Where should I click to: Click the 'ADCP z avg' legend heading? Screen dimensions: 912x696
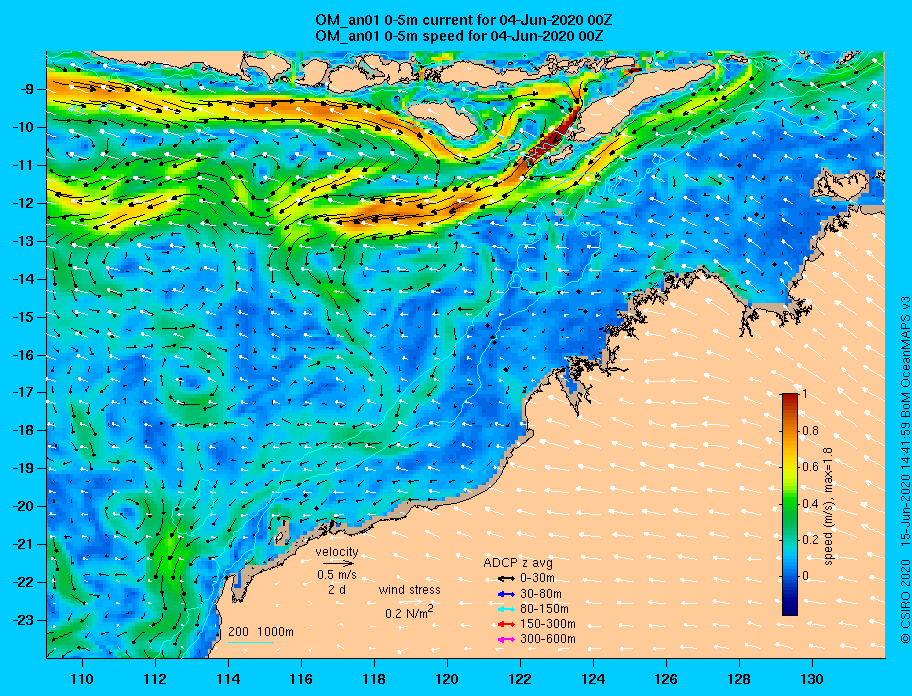coord(518,563)
